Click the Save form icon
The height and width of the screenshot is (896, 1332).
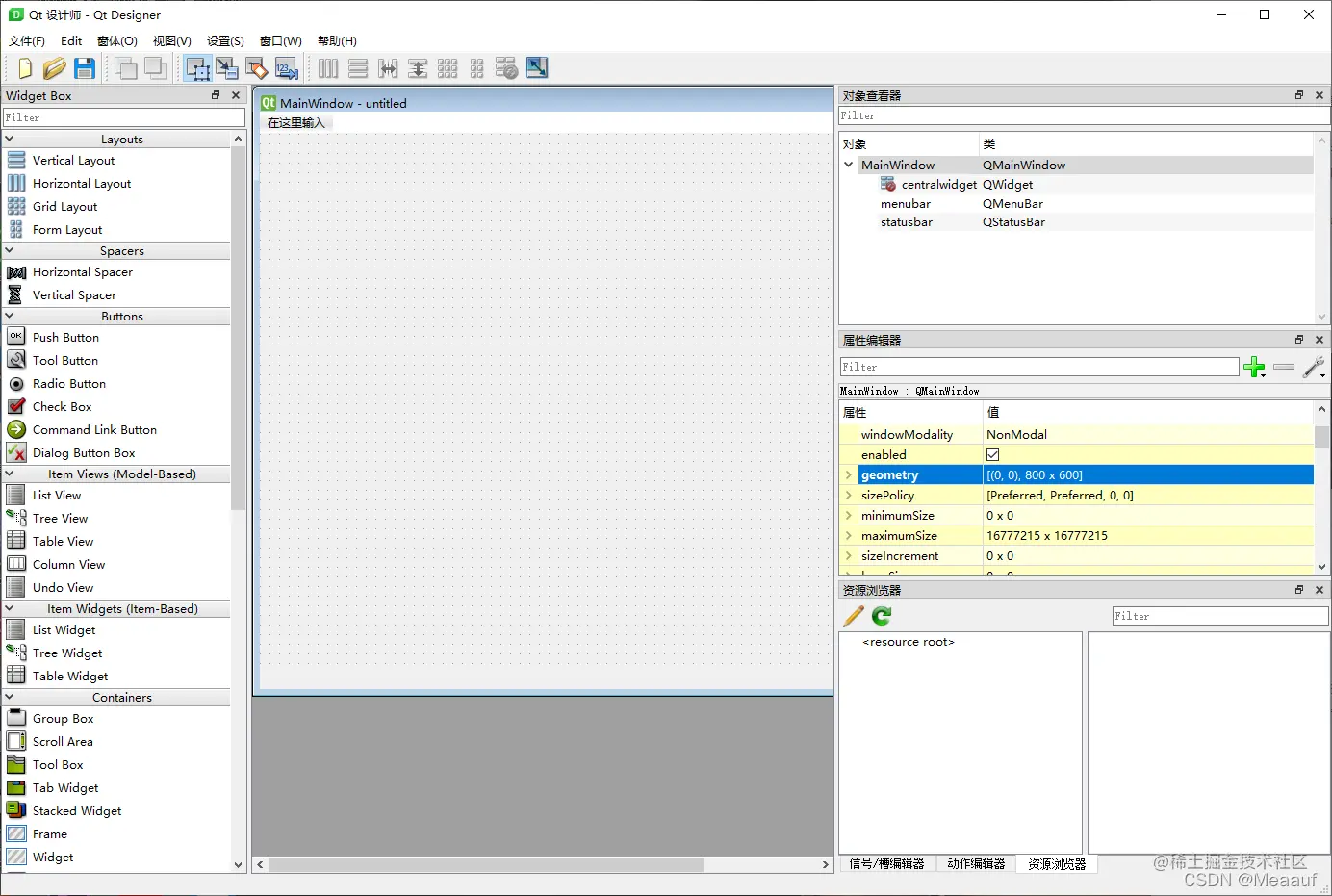point(85,68)
